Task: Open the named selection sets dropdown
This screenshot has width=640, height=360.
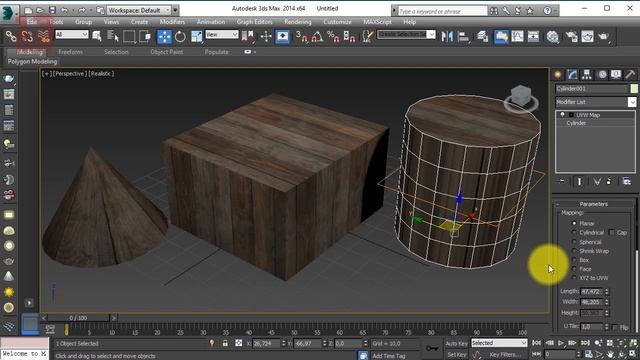Action: coord(406,35)
